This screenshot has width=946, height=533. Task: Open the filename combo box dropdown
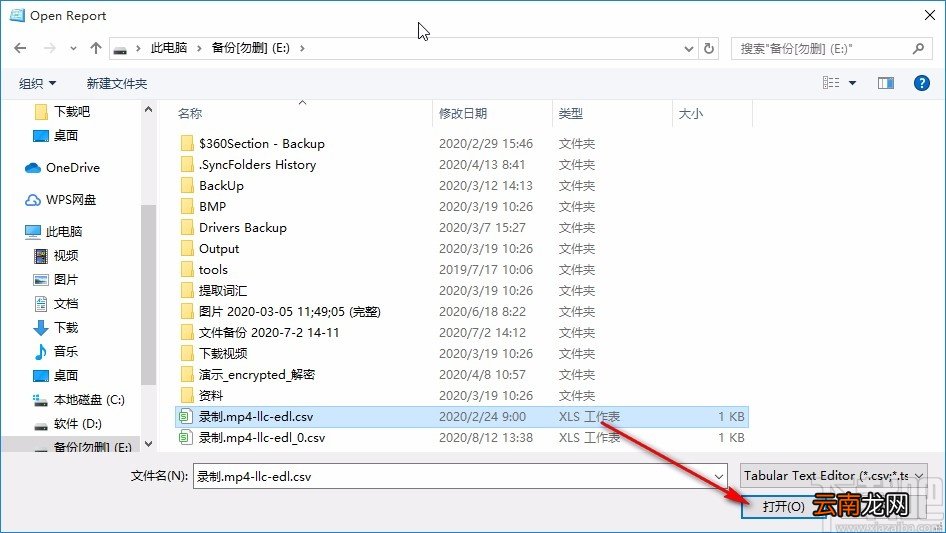(x=719, y=476)
